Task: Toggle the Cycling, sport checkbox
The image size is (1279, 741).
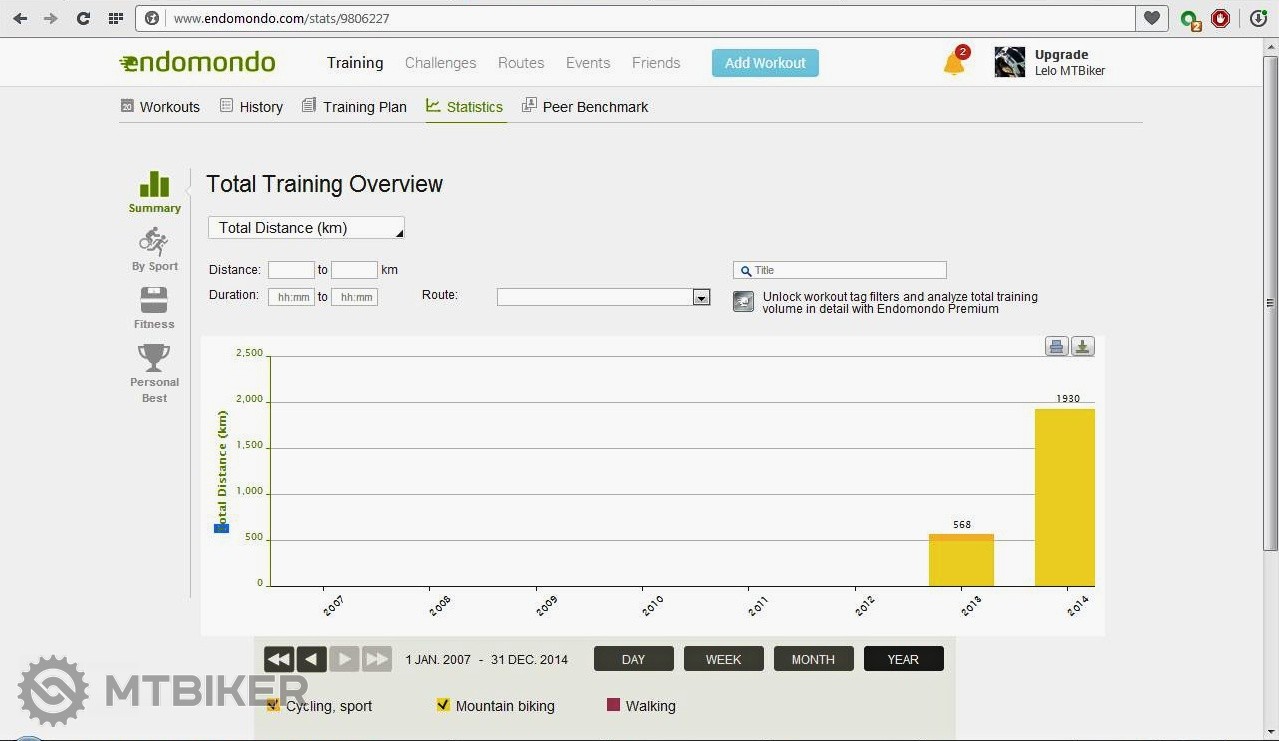Action: click(x=274, y=705)
